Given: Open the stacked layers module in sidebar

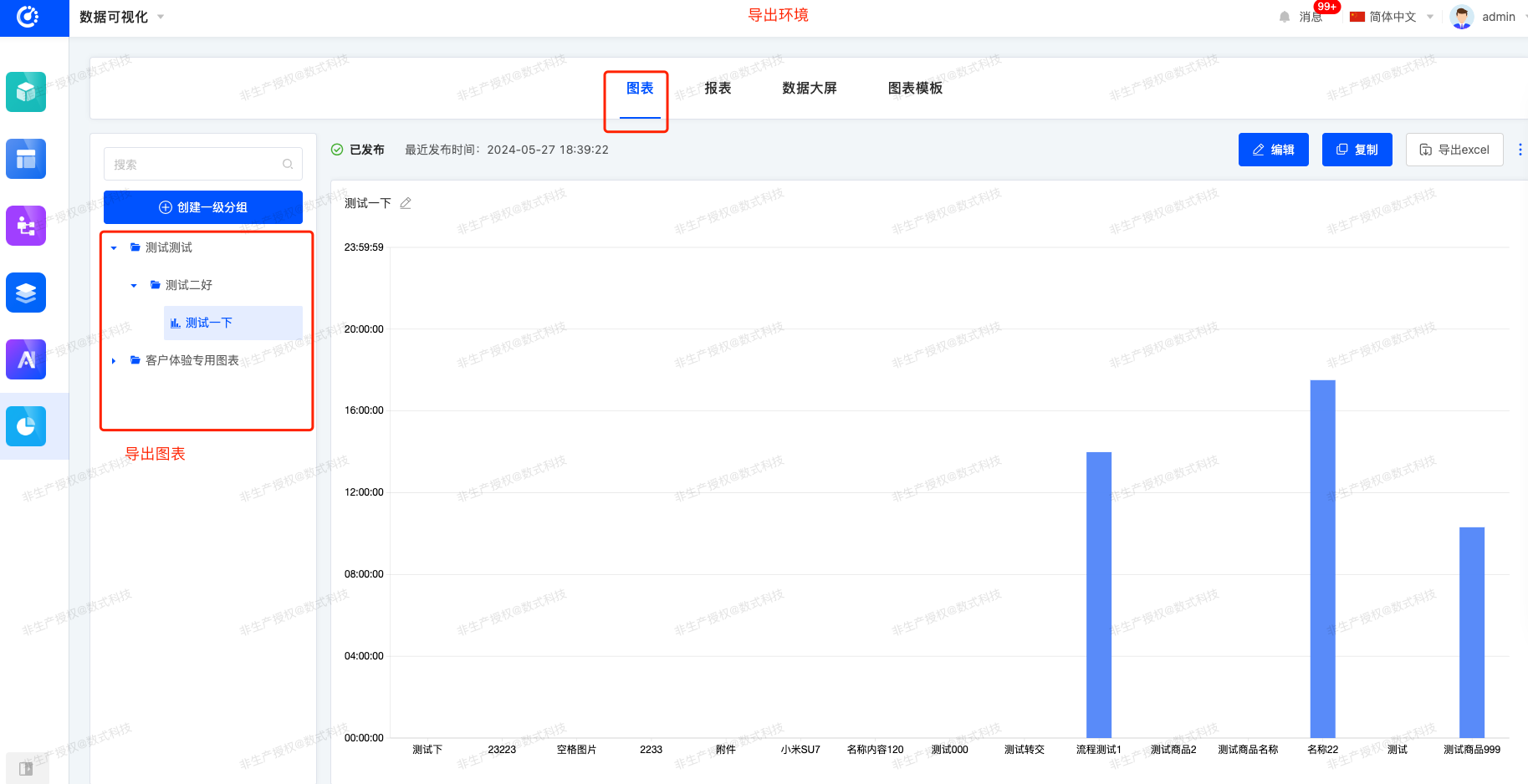Looking at the screenshot, I should (x=26, y=293).
